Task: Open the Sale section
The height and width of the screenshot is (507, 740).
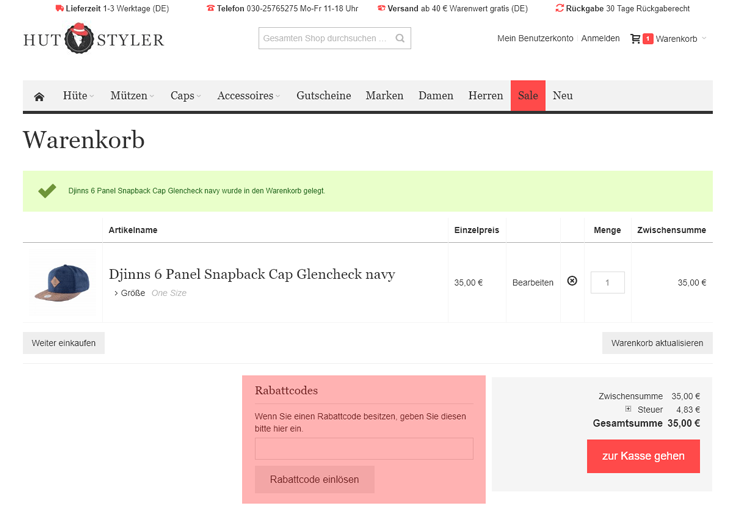Action: coord(528,95)
